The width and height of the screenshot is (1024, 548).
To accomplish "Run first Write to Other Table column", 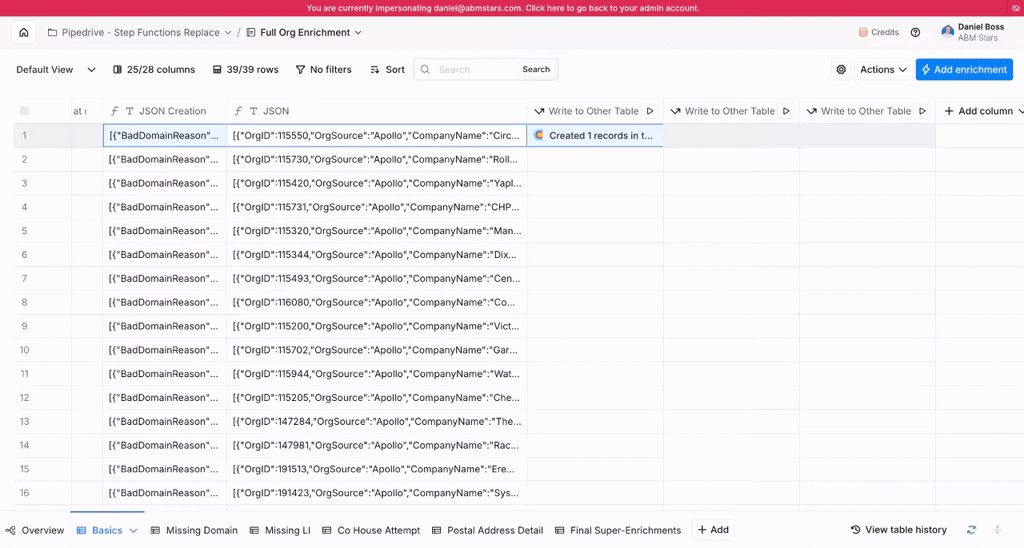I will (x=650, y=111).
